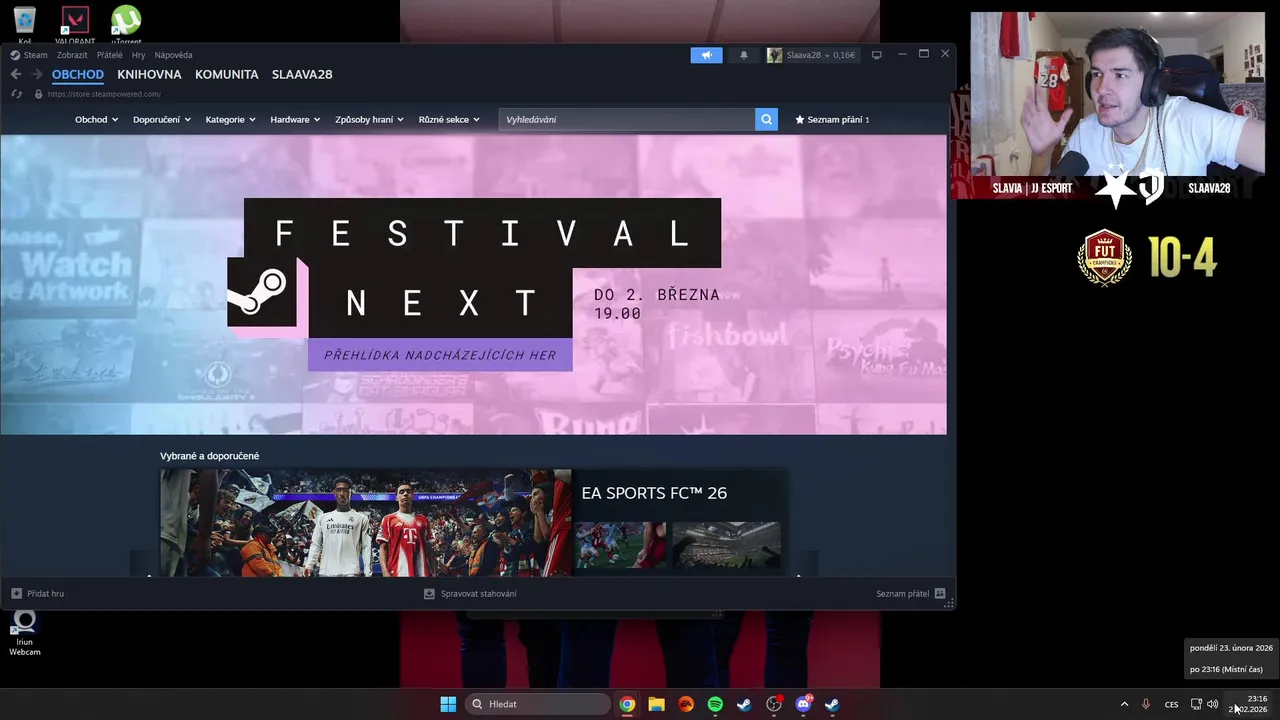Click the store.steampowered.com URL
Image resolution: width=1280 pixels, height=720 pixels.
104,94
